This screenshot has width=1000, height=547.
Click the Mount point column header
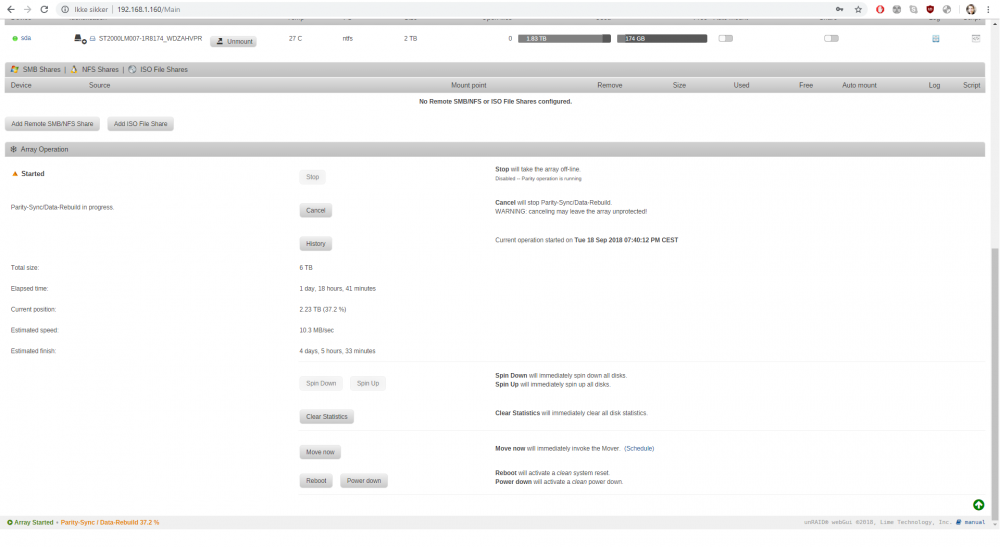point(469,85)
